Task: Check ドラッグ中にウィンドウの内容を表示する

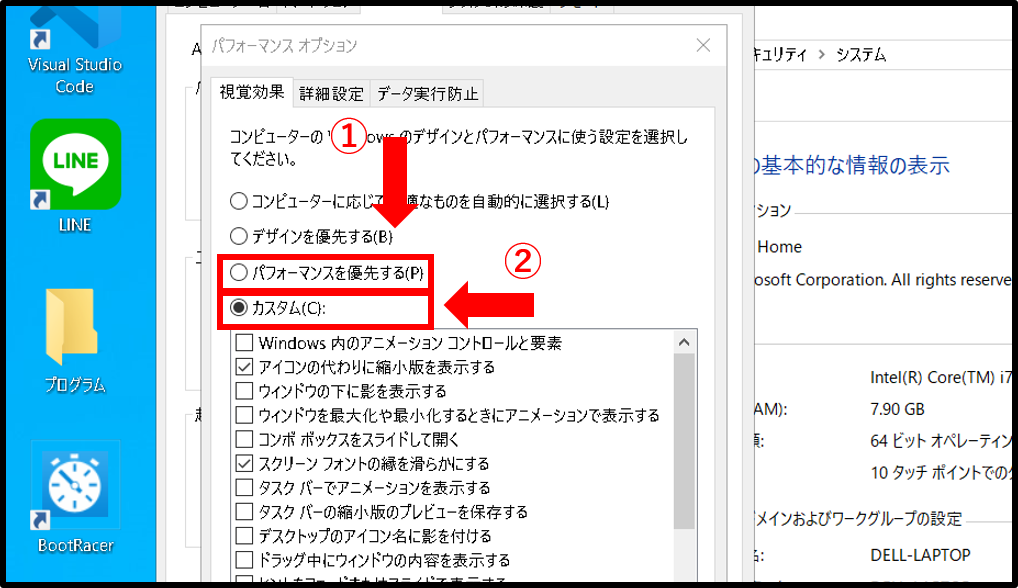Action: (x=244, y=559)
